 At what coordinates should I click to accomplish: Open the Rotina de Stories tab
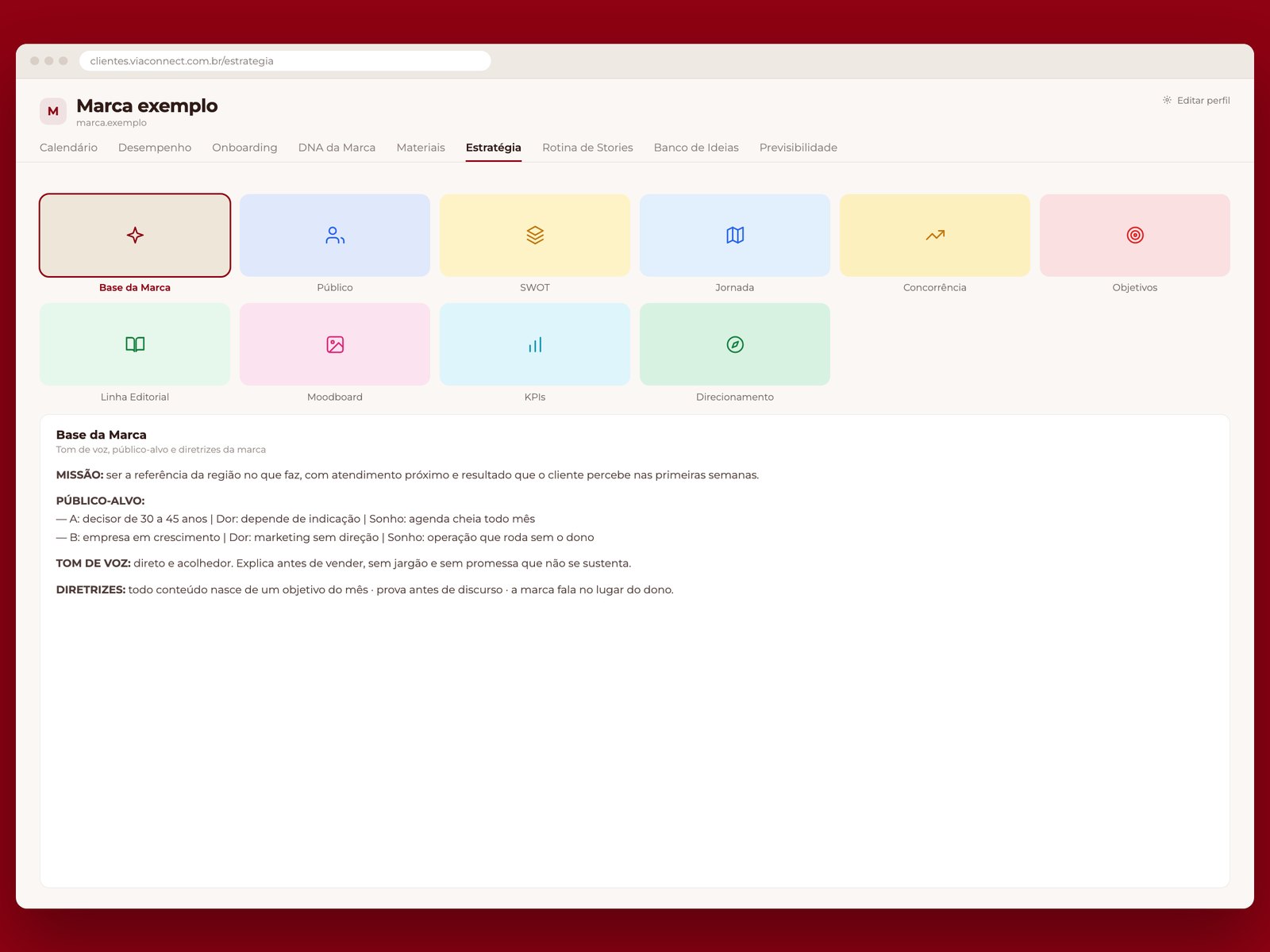point(587,148)
